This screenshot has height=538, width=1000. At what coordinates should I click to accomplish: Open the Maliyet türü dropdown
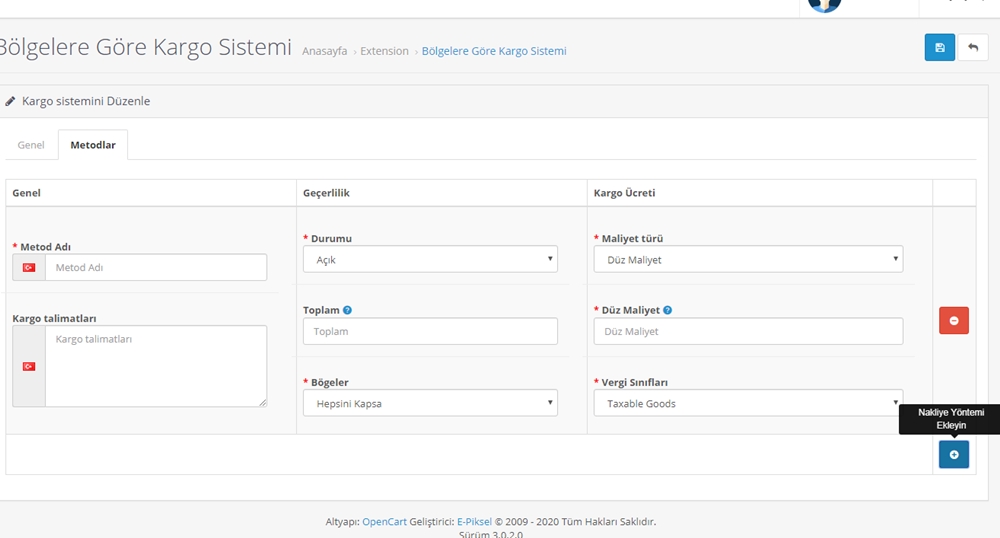click(x=748, y=259)
